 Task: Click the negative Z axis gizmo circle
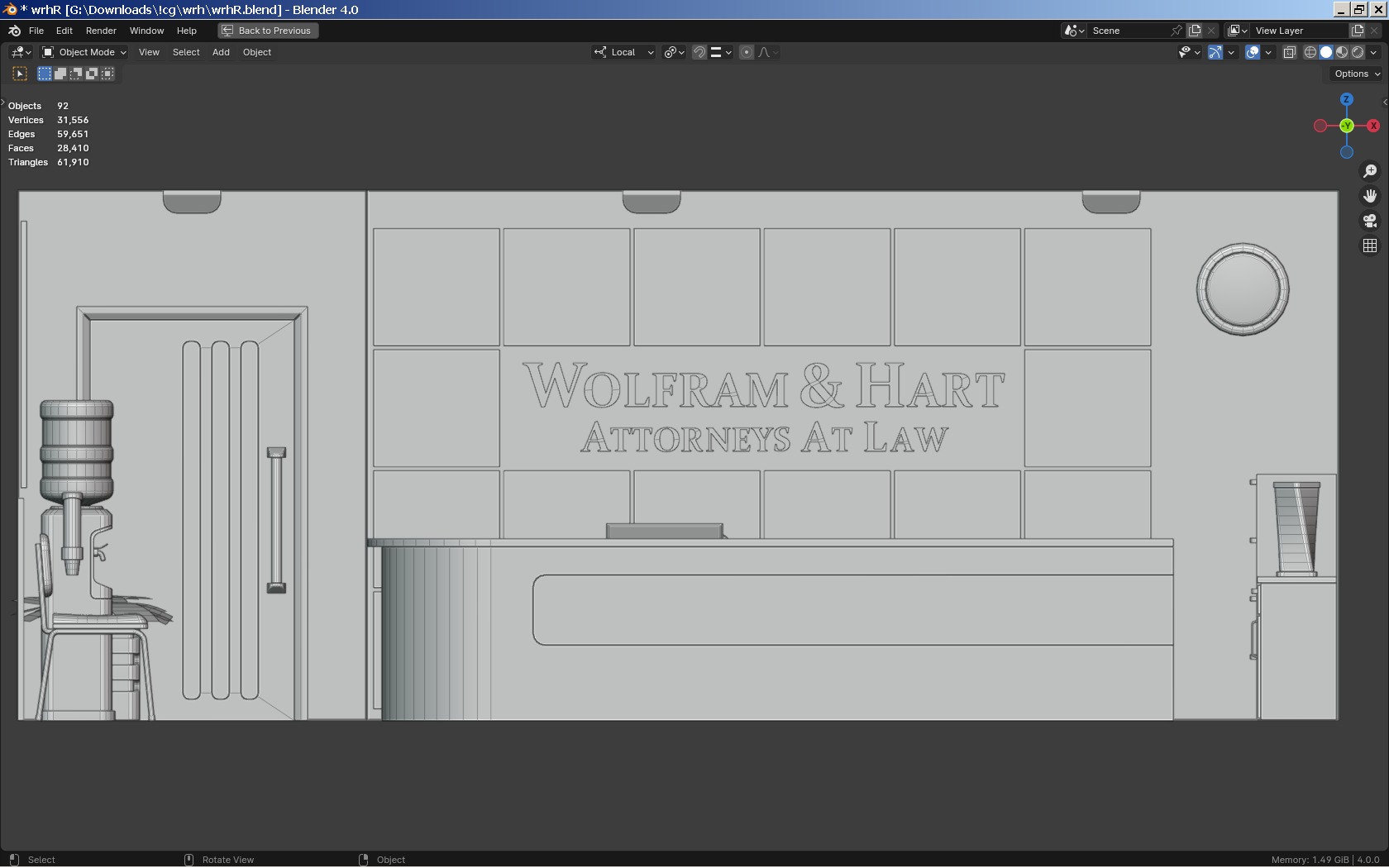pos(1347,152)
